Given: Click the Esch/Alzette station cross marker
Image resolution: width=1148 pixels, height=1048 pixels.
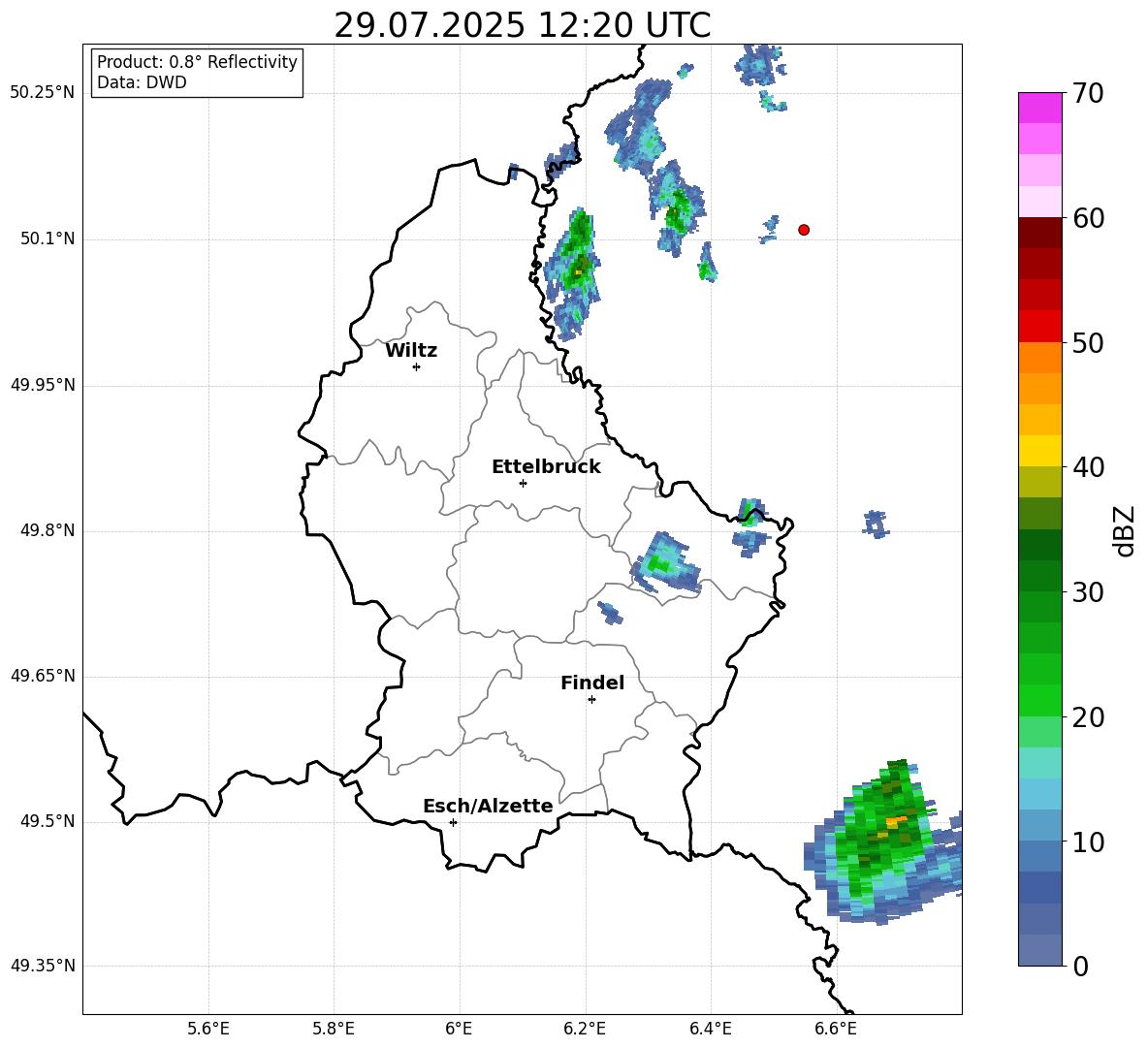Looking at the screenshot, I should [453, 822].
